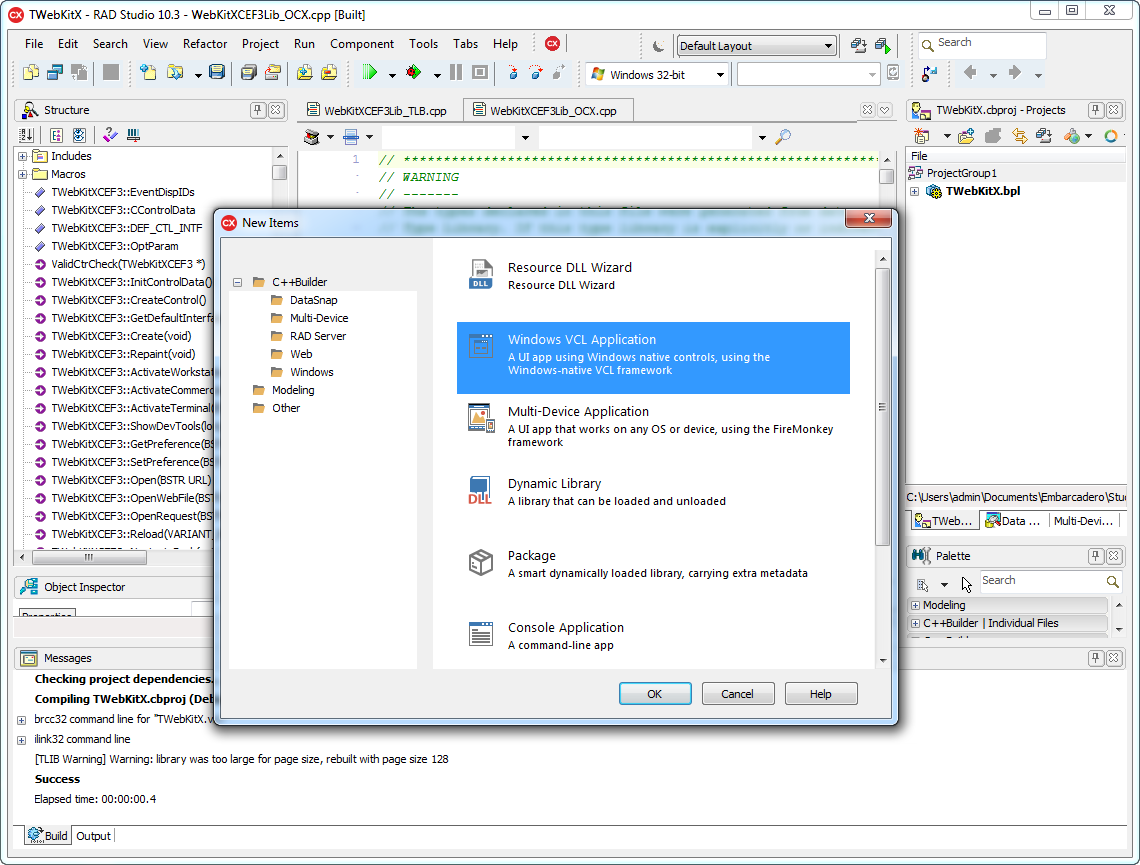Switch to the Output tab in Messages

tap(94, 836)
